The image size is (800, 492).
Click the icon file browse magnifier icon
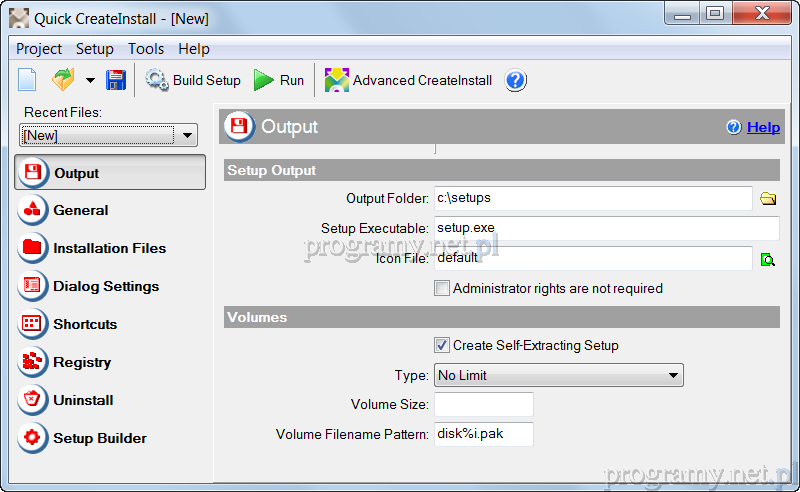point(768,259)
